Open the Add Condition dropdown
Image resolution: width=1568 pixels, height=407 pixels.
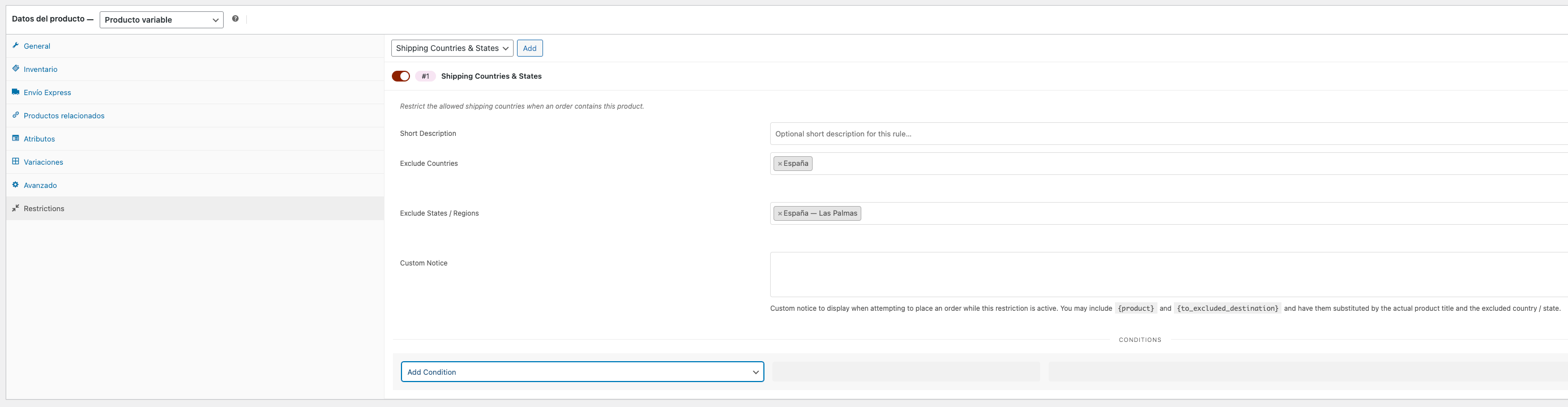point(583,372)
